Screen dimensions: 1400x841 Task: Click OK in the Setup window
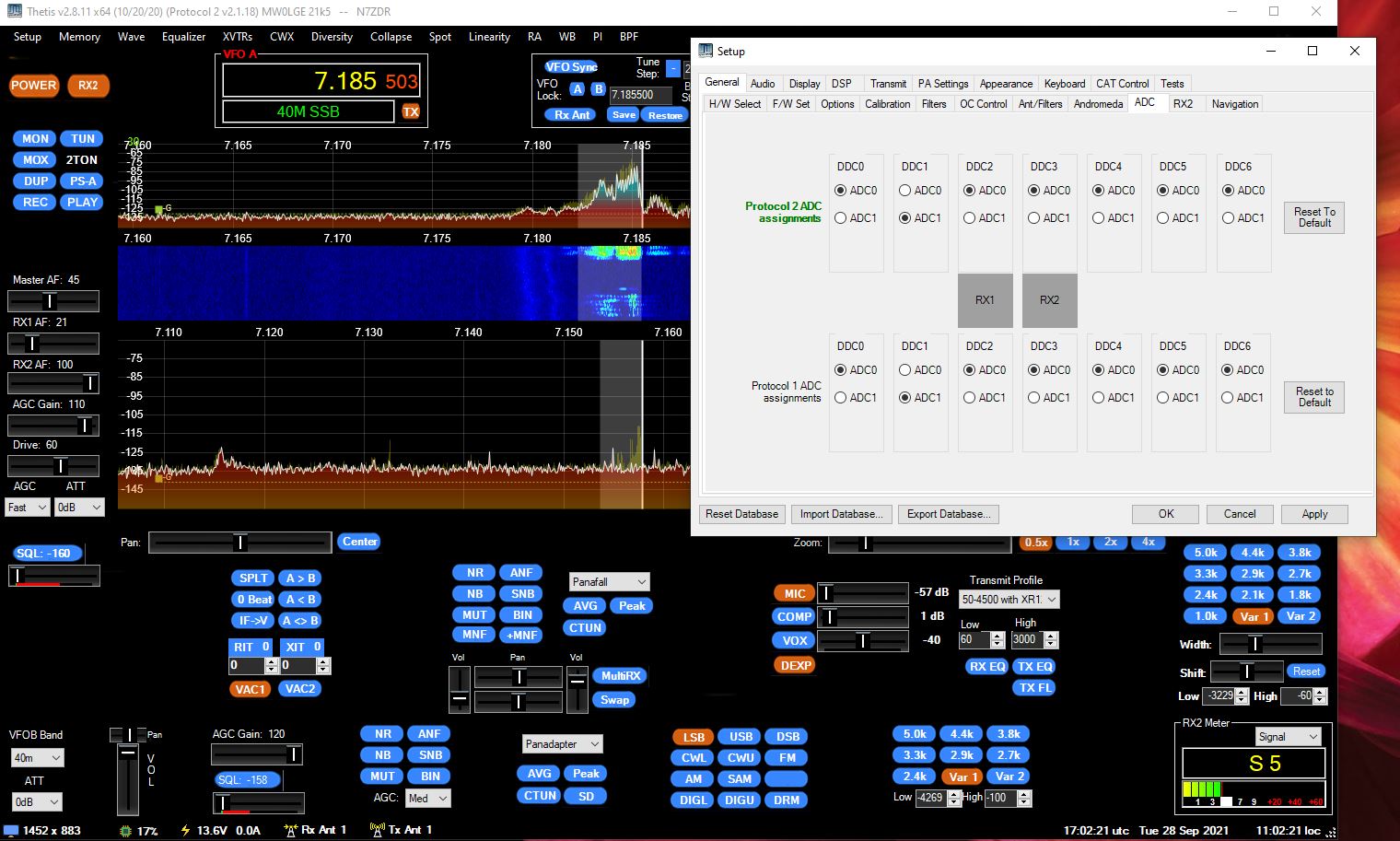click(1166, 514)
